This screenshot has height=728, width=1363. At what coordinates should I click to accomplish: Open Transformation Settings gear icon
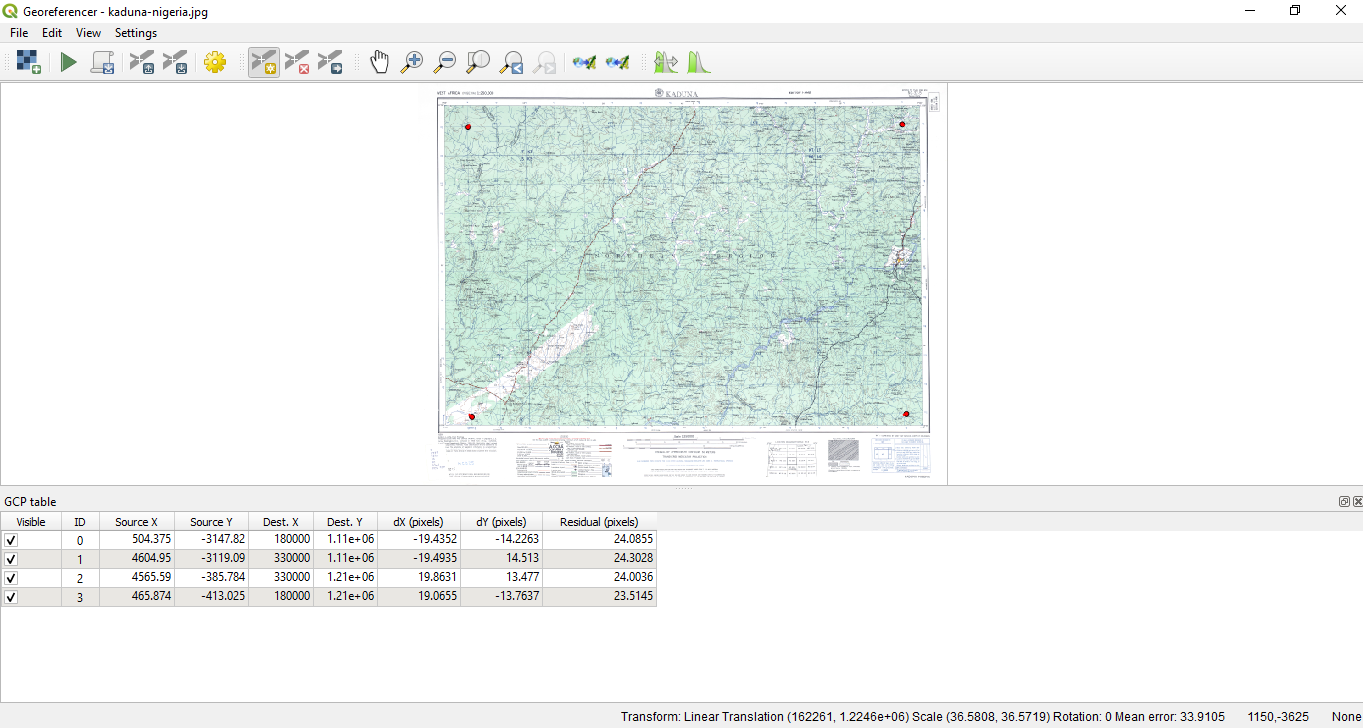[215, 62]
